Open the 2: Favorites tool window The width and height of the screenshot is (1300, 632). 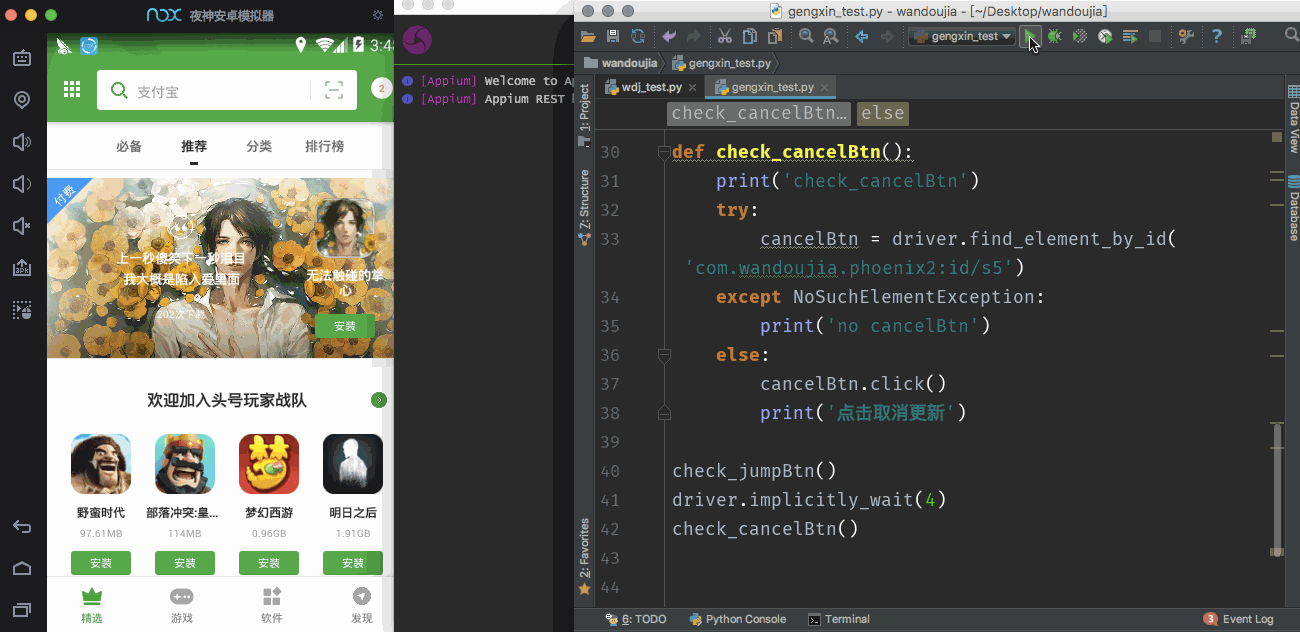585,556
